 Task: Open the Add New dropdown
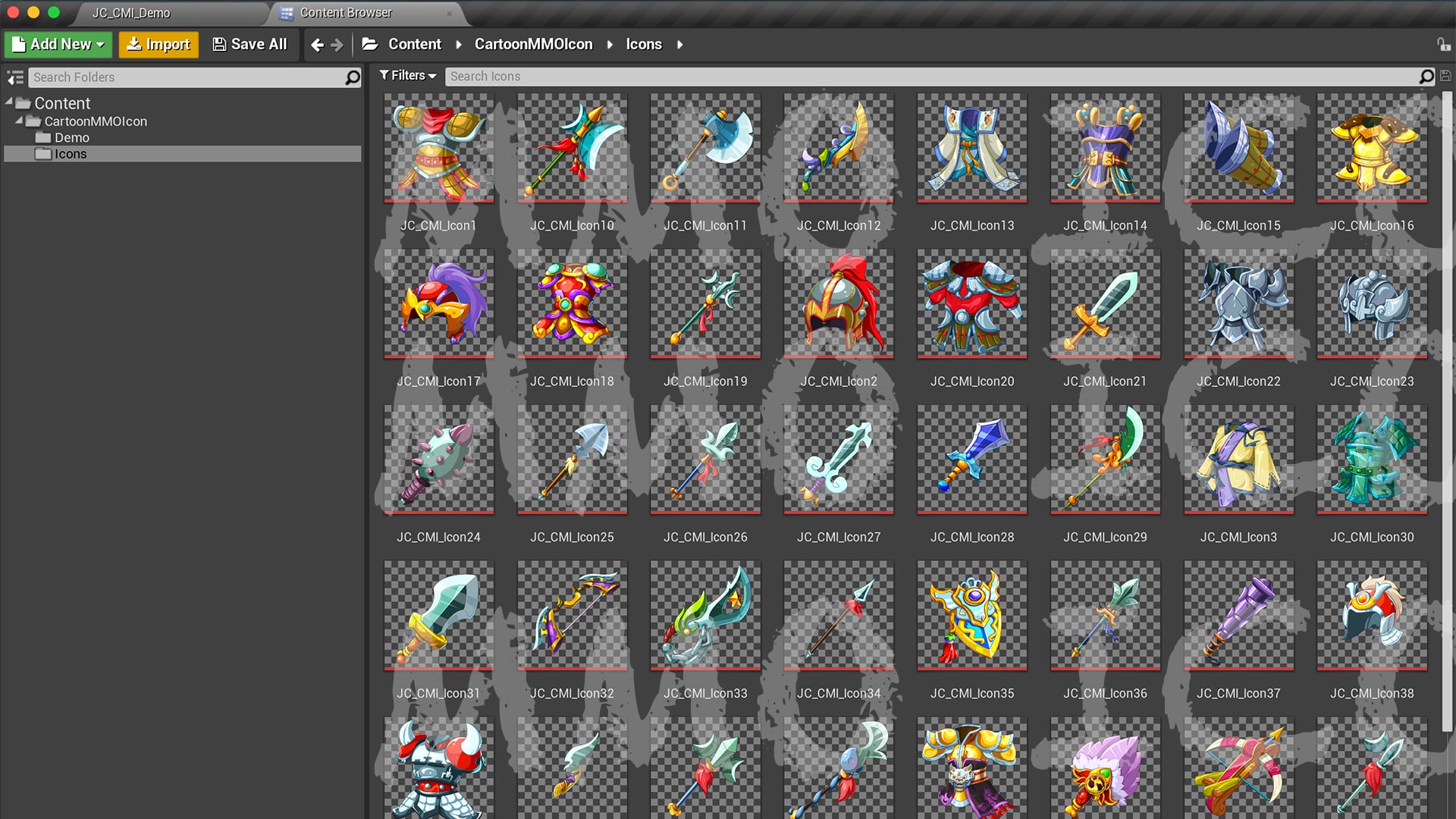tap(58, 44)
